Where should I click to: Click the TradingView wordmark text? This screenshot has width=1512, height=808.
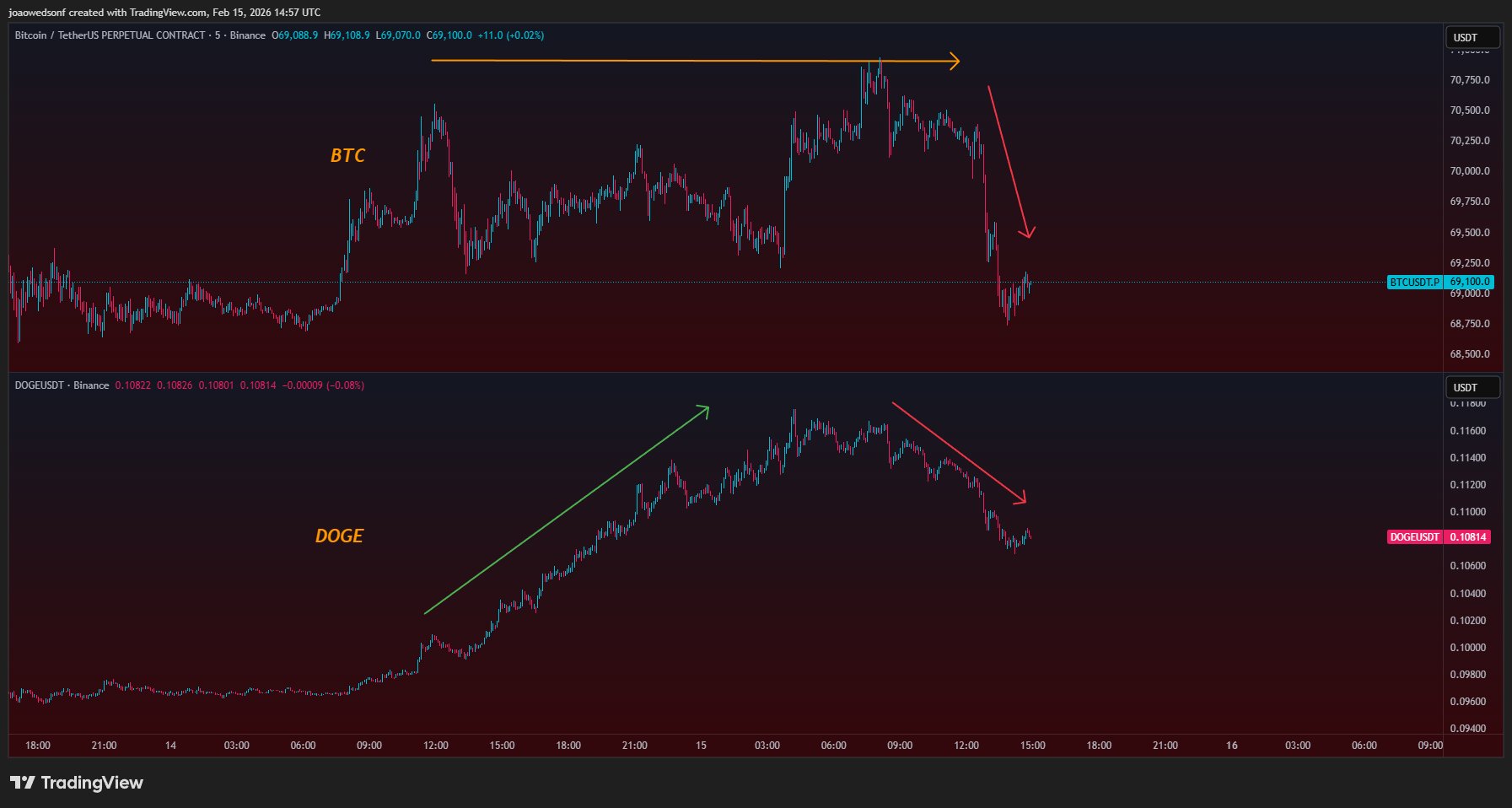coord(92,783)
